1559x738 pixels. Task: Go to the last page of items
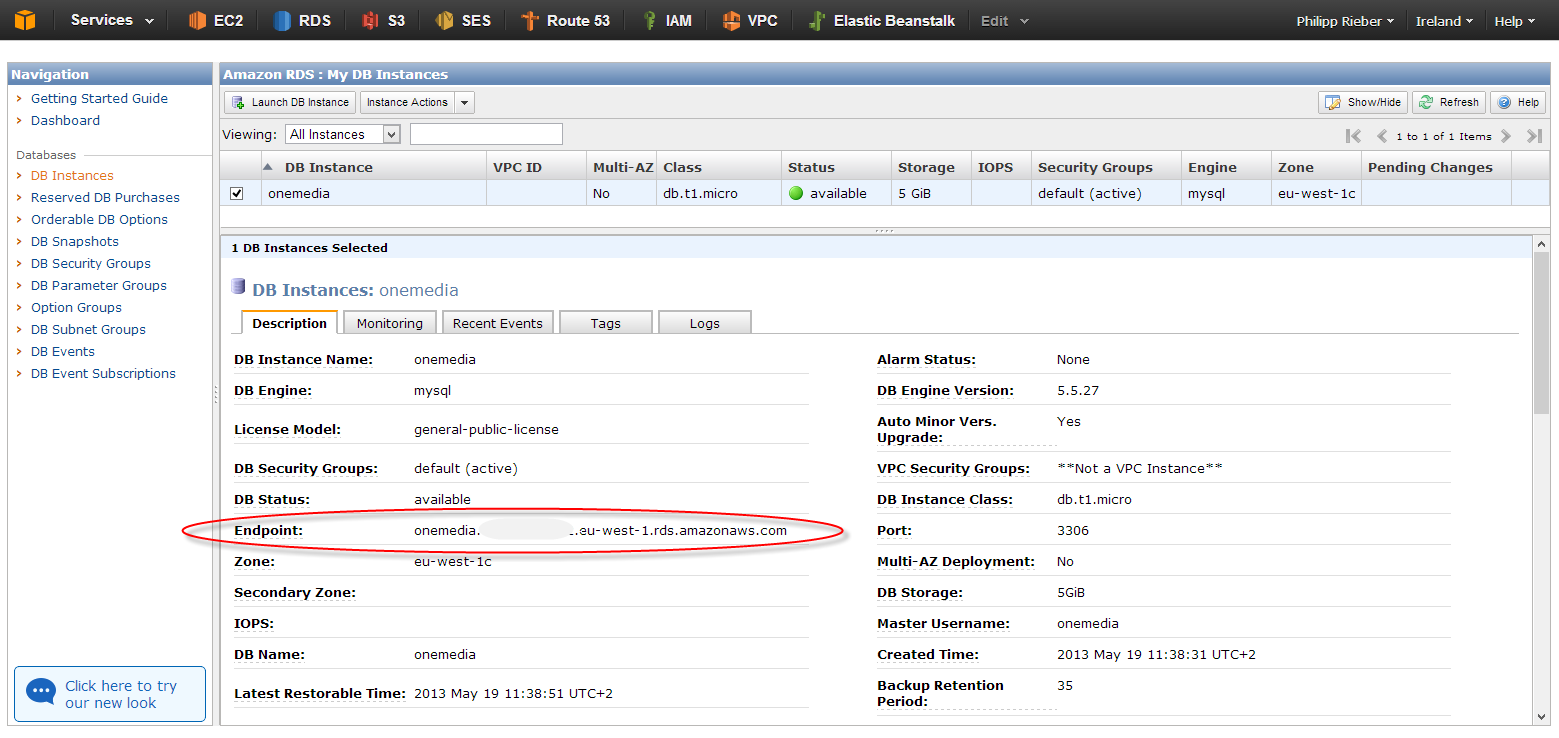(1534, 136)
